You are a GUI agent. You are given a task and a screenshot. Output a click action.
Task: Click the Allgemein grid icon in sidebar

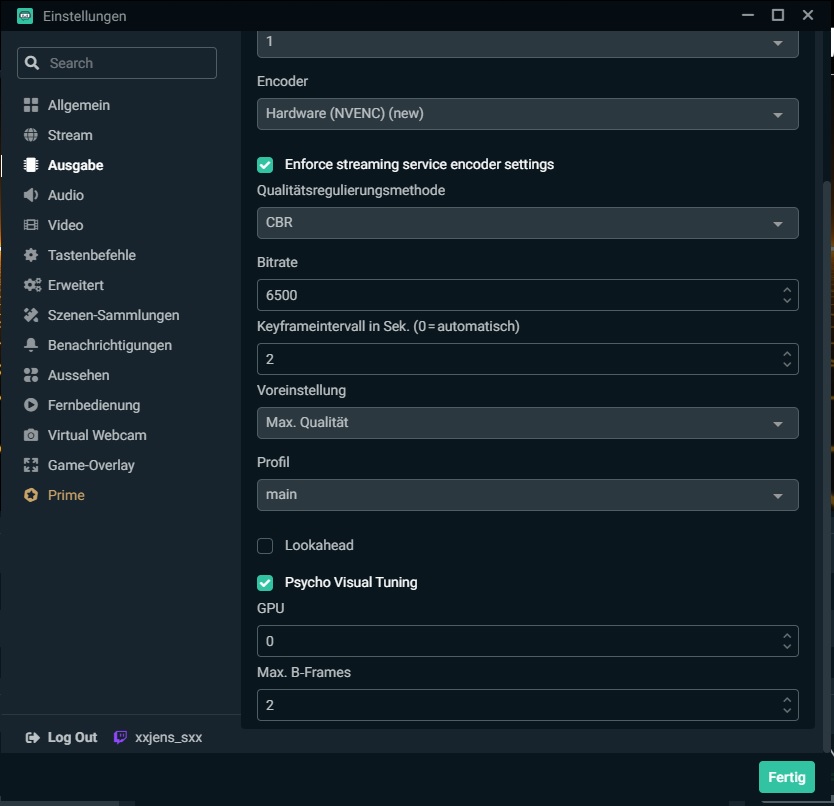coord(31,105)
